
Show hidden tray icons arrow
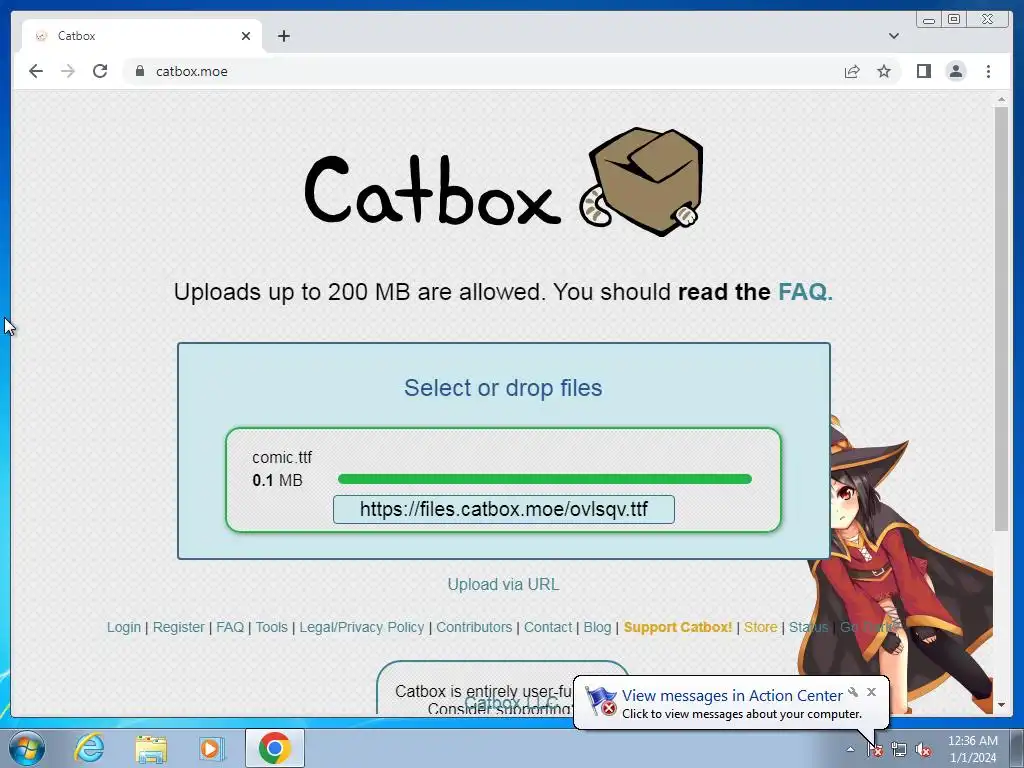tap(850, 750)
